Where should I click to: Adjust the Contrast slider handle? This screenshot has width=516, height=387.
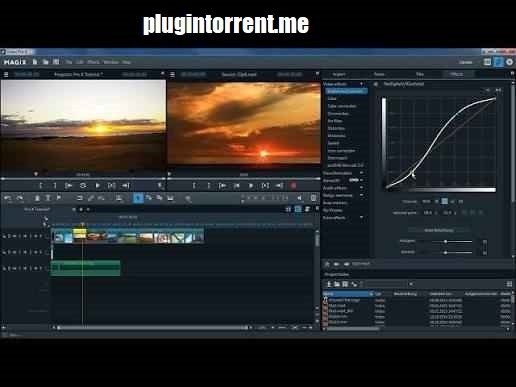445,252
